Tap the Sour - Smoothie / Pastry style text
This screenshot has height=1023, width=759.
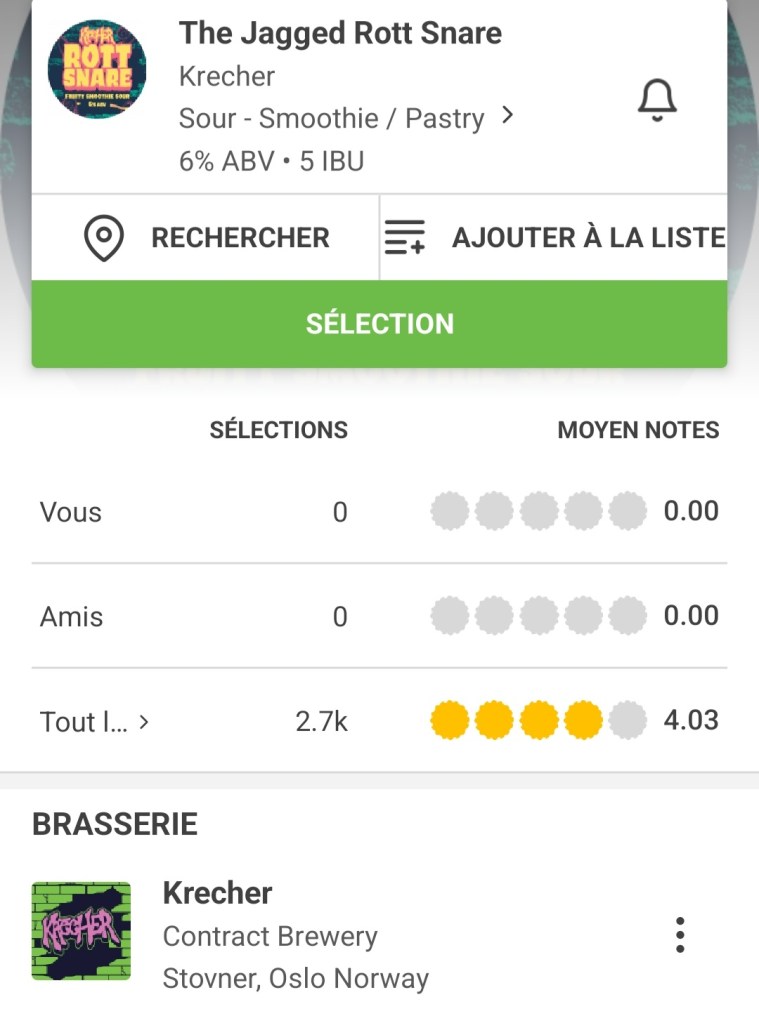pyautogui.click(x=331, y=118)
